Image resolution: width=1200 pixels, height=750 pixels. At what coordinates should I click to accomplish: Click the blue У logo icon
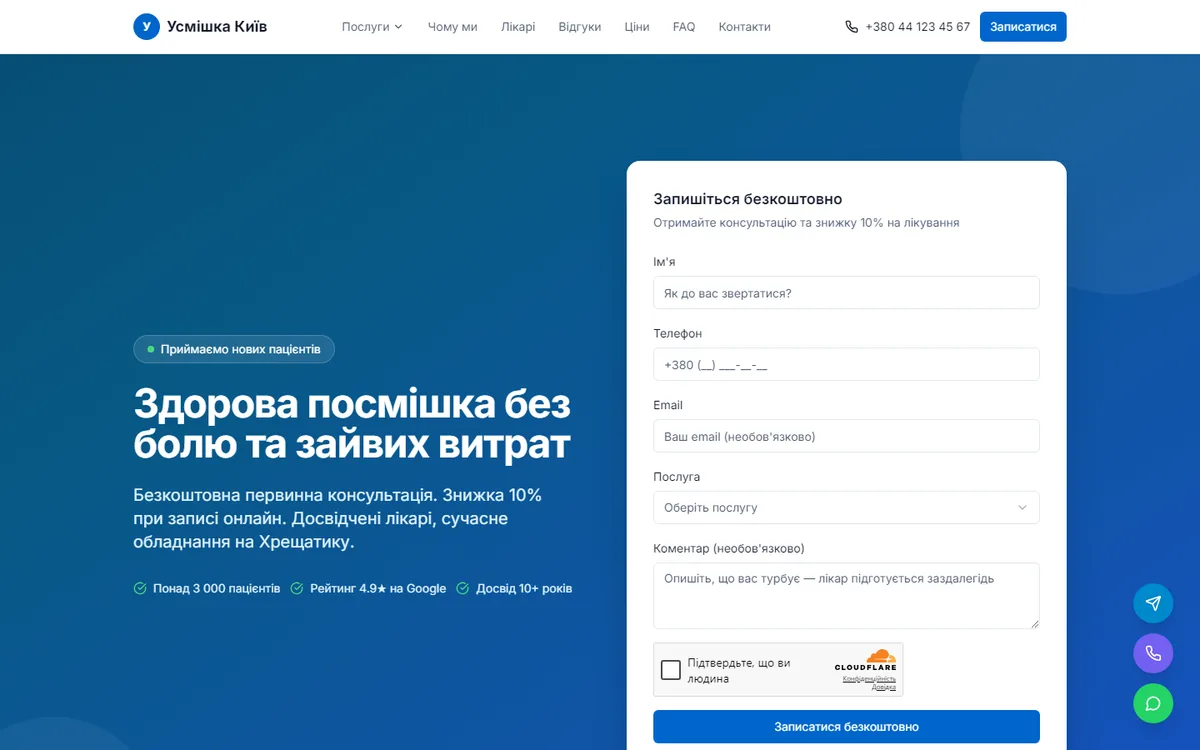click(x=146, y=27)
